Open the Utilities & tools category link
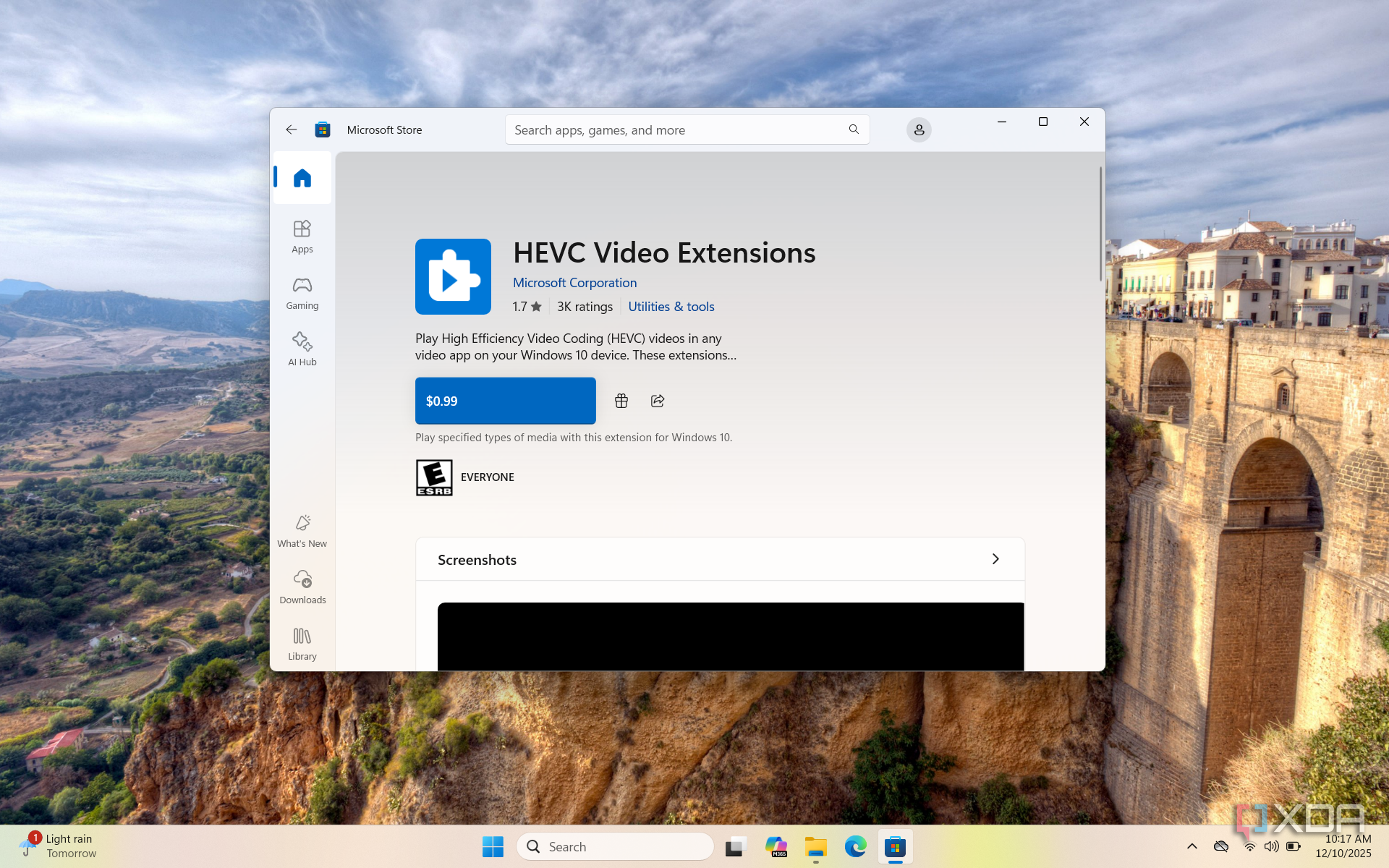The width and height of the screenshot is (1389, 868). coord(671,307)
